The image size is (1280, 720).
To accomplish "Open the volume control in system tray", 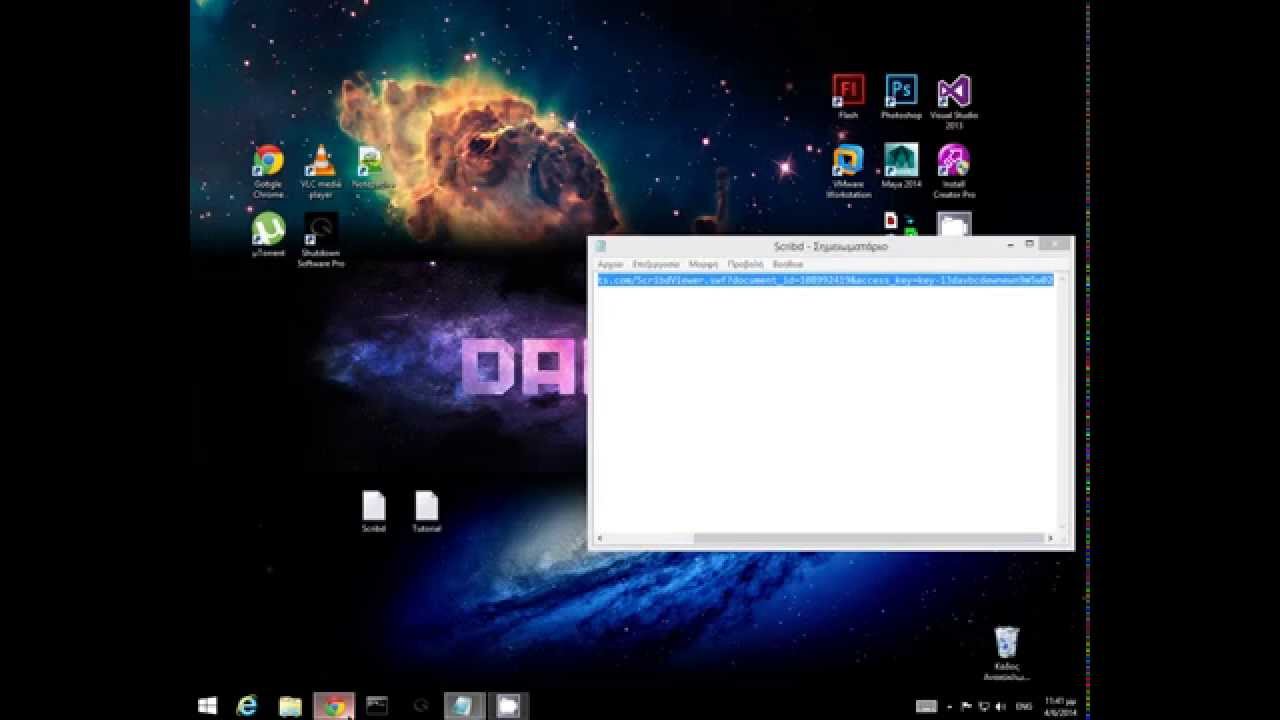I will (1001, 707).
